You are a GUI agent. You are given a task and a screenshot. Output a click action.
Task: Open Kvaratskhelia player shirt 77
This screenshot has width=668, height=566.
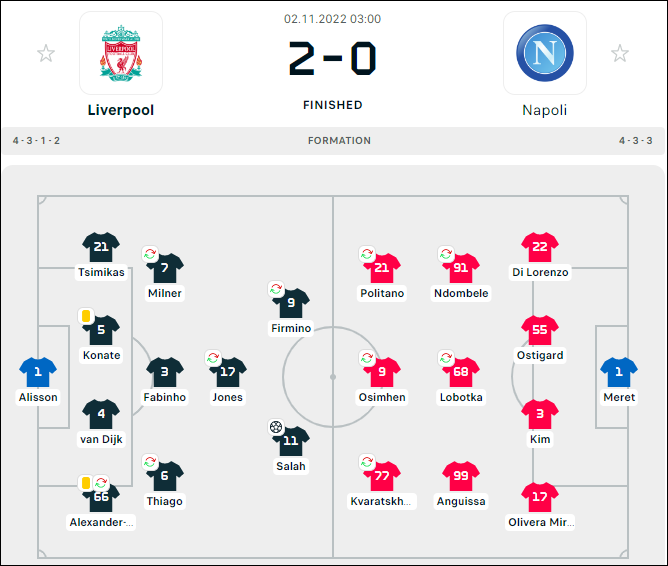[382, 476]
